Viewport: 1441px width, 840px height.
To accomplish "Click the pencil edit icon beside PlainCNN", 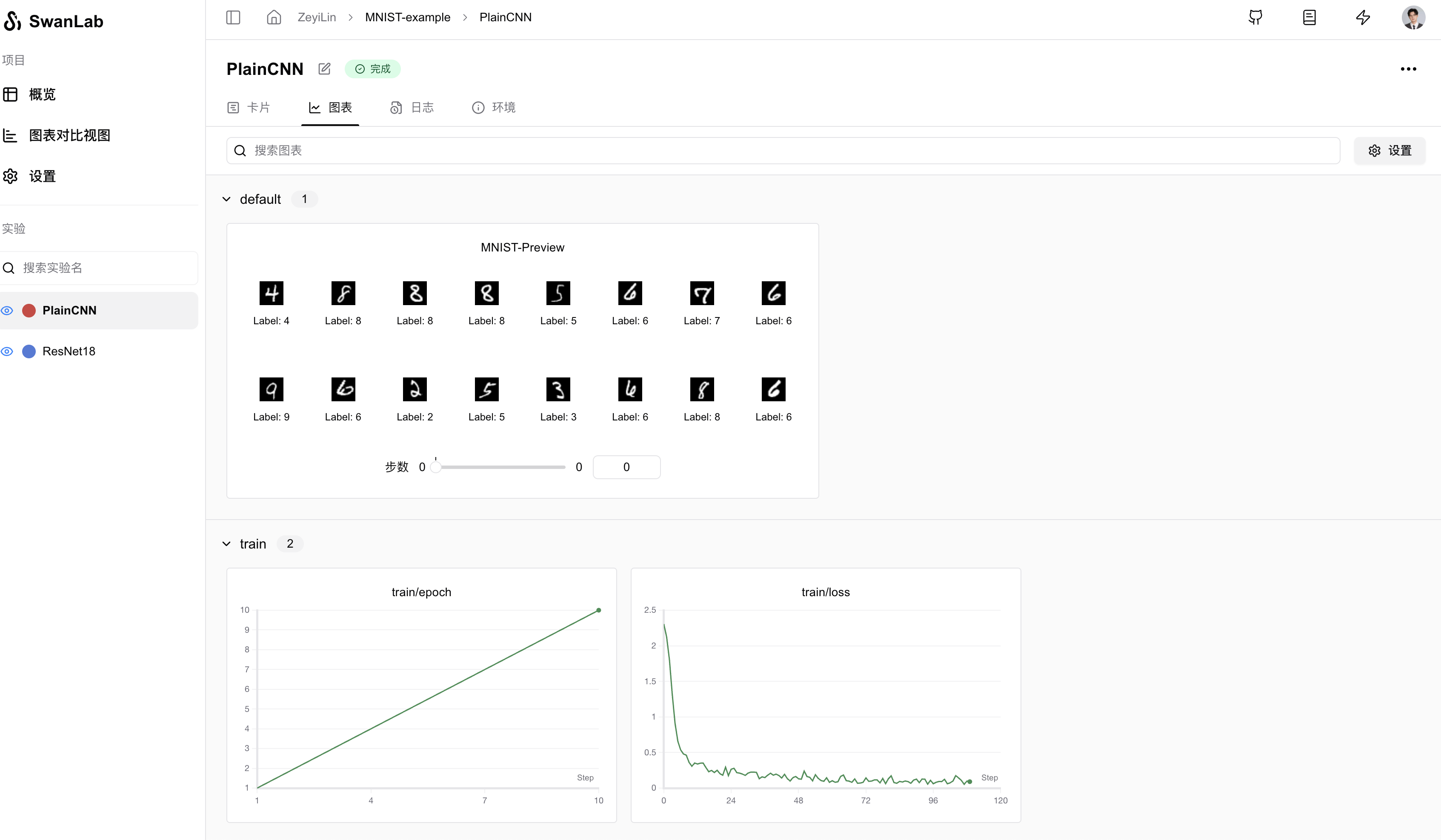I will (x=324, y=69).
